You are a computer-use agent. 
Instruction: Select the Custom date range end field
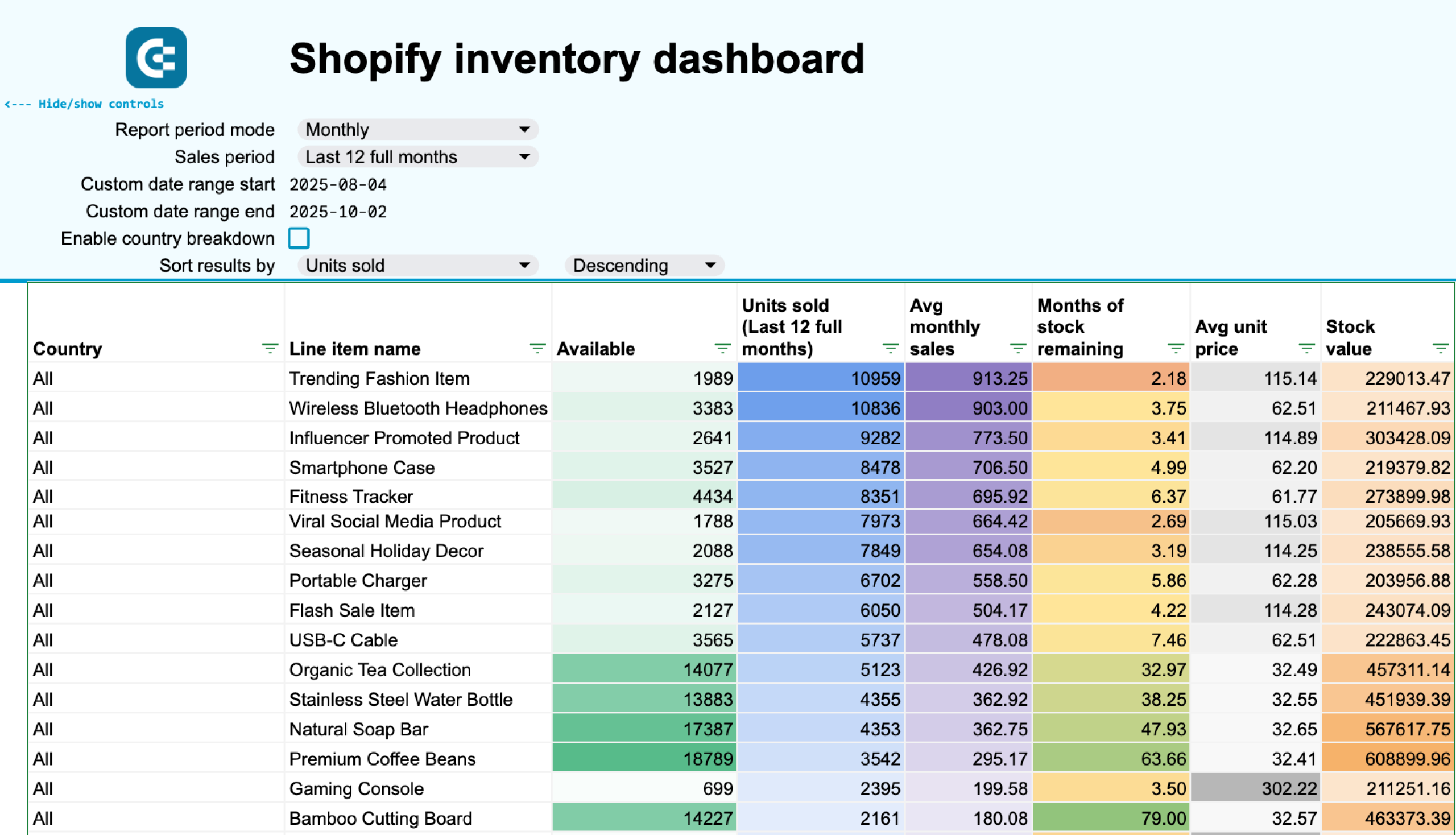tap(338, 212)
